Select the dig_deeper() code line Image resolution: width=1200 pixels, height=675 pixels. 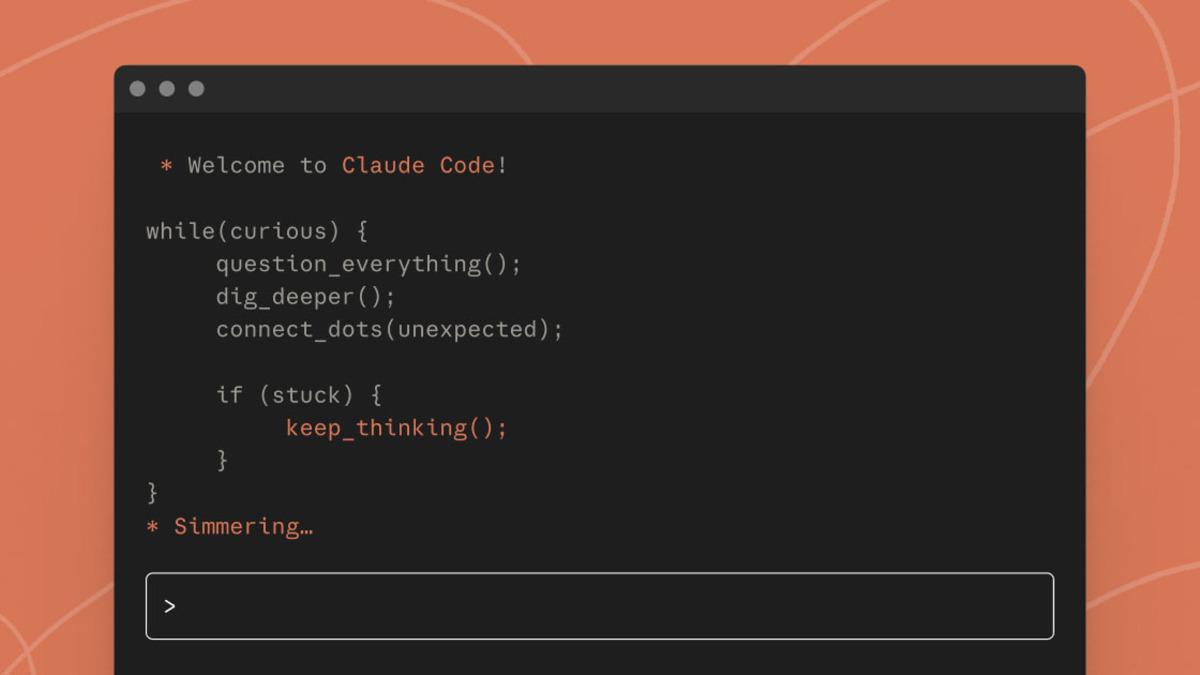(x=305, y=296)
